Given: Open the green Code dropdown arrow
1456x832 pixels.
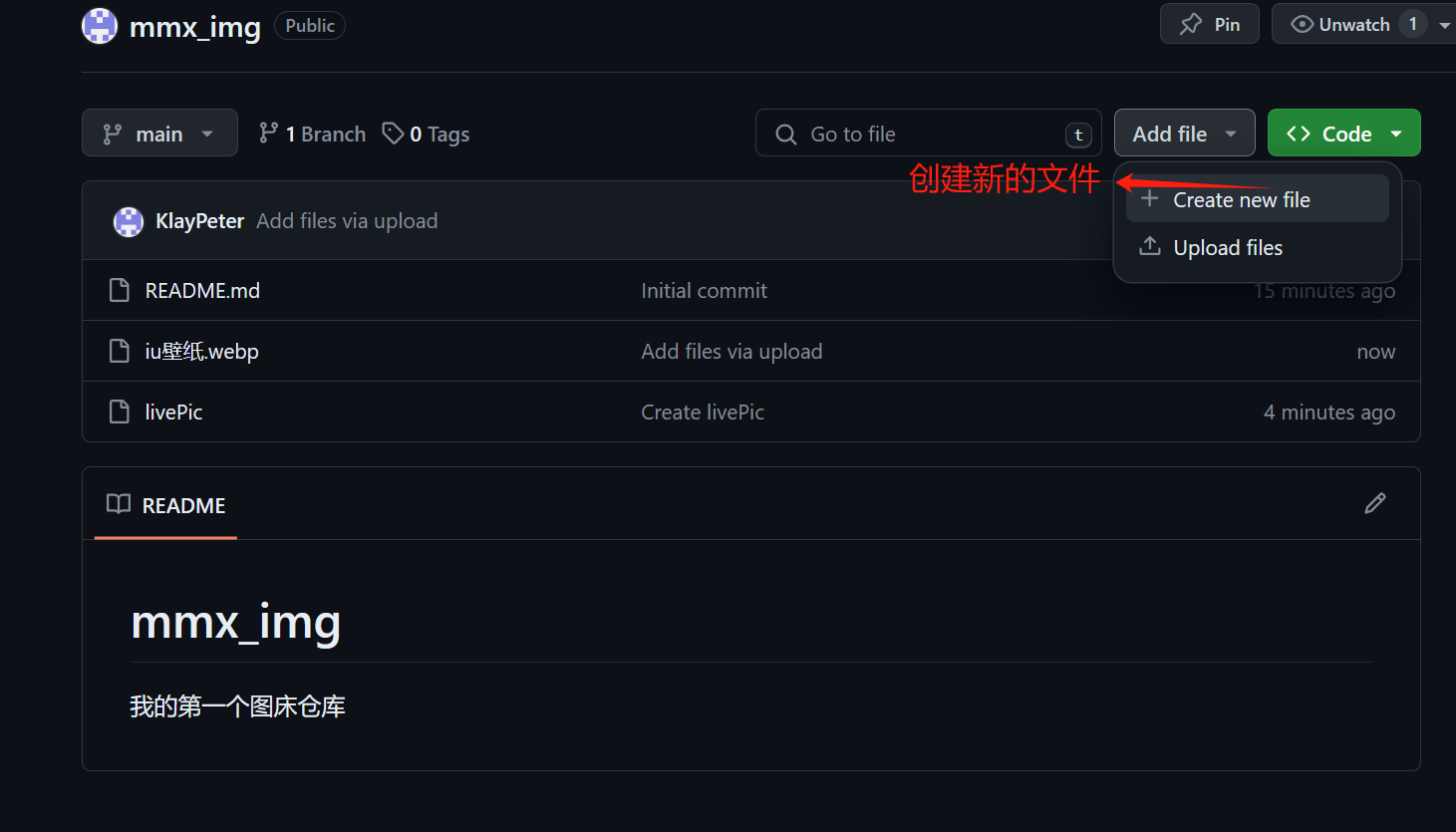Looking at the screenshot, I should point(1396,134).
